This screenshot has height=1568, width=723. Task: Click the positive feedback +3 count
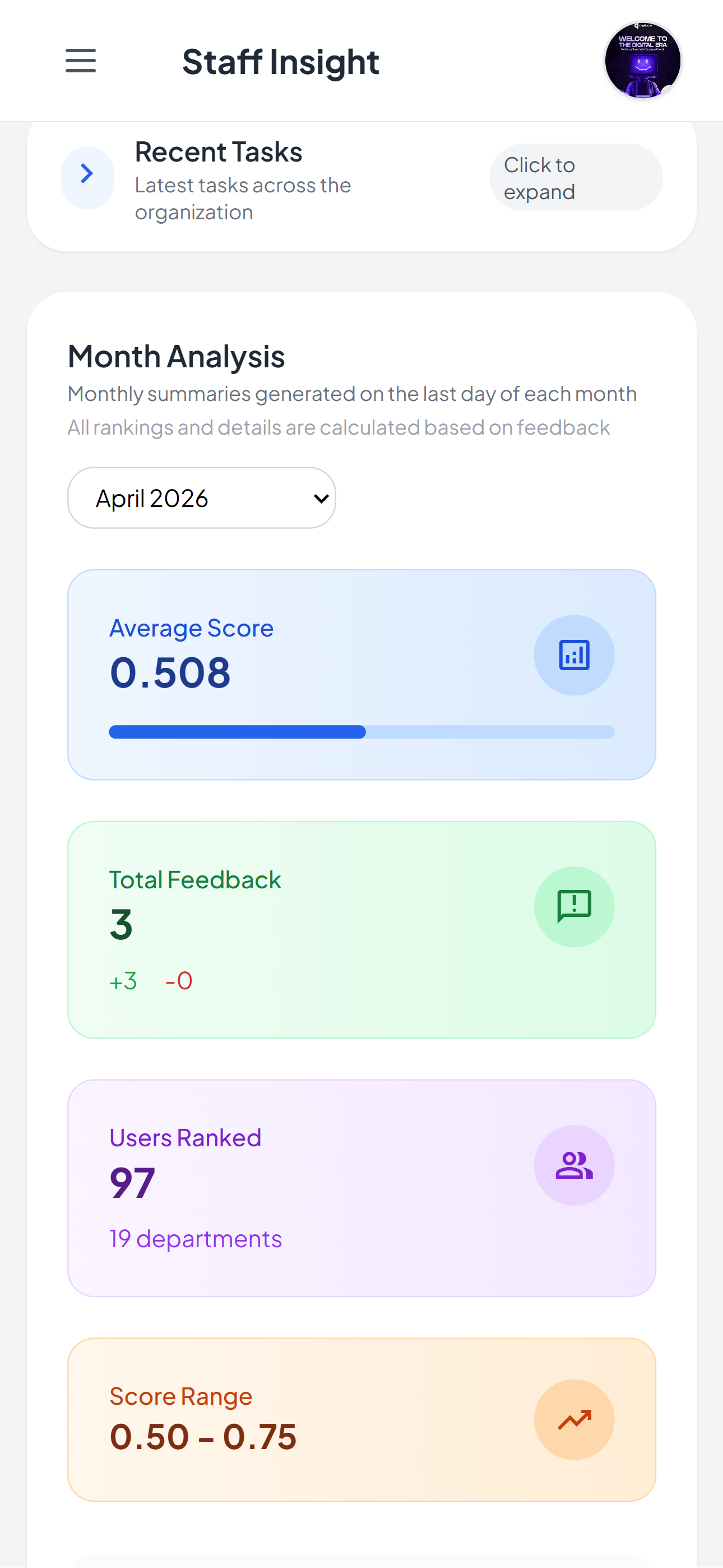(123, 981)
